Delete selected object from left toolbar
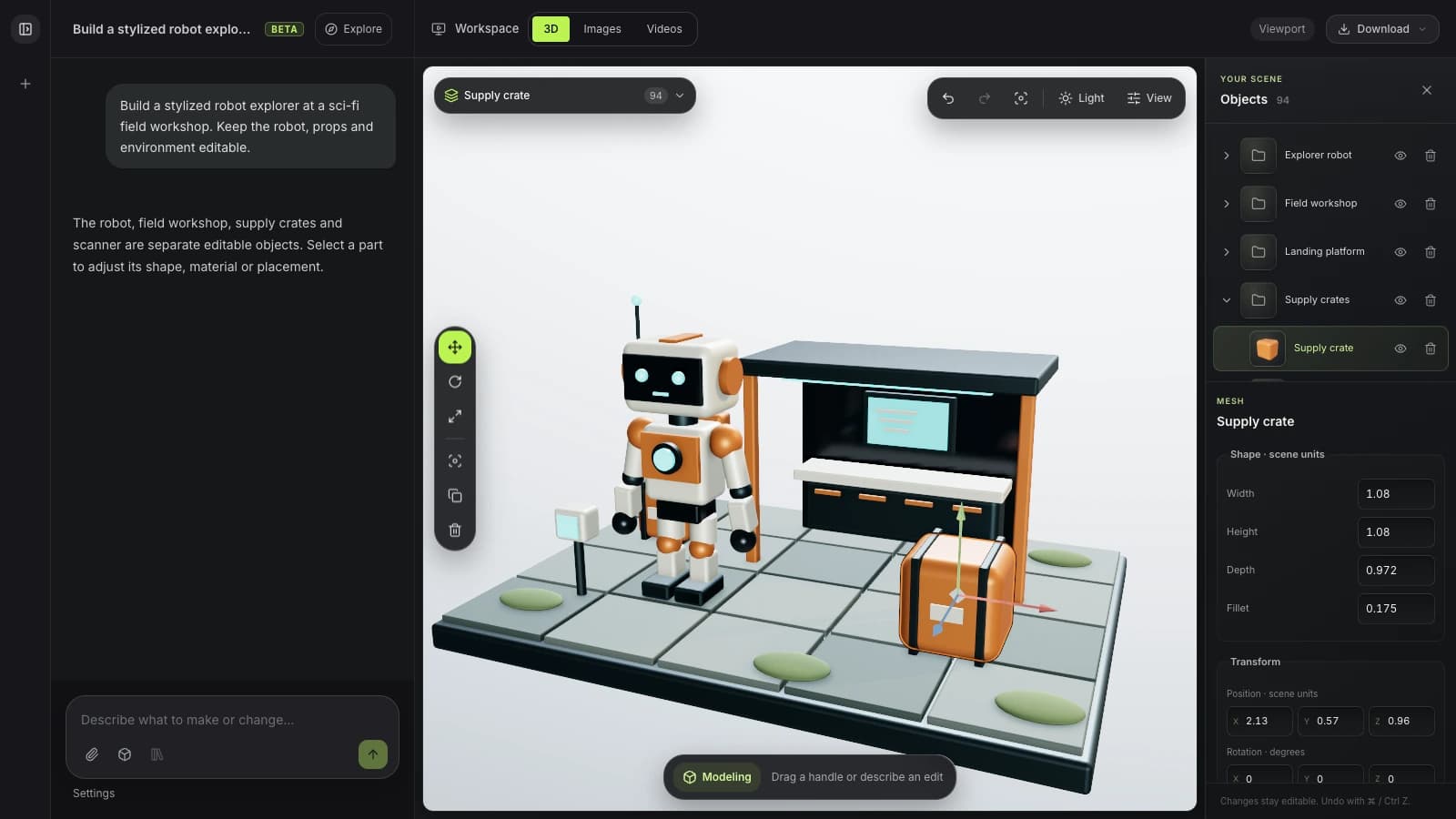The width and height of the screenshot is (1456, 819). tap(455, 531)
